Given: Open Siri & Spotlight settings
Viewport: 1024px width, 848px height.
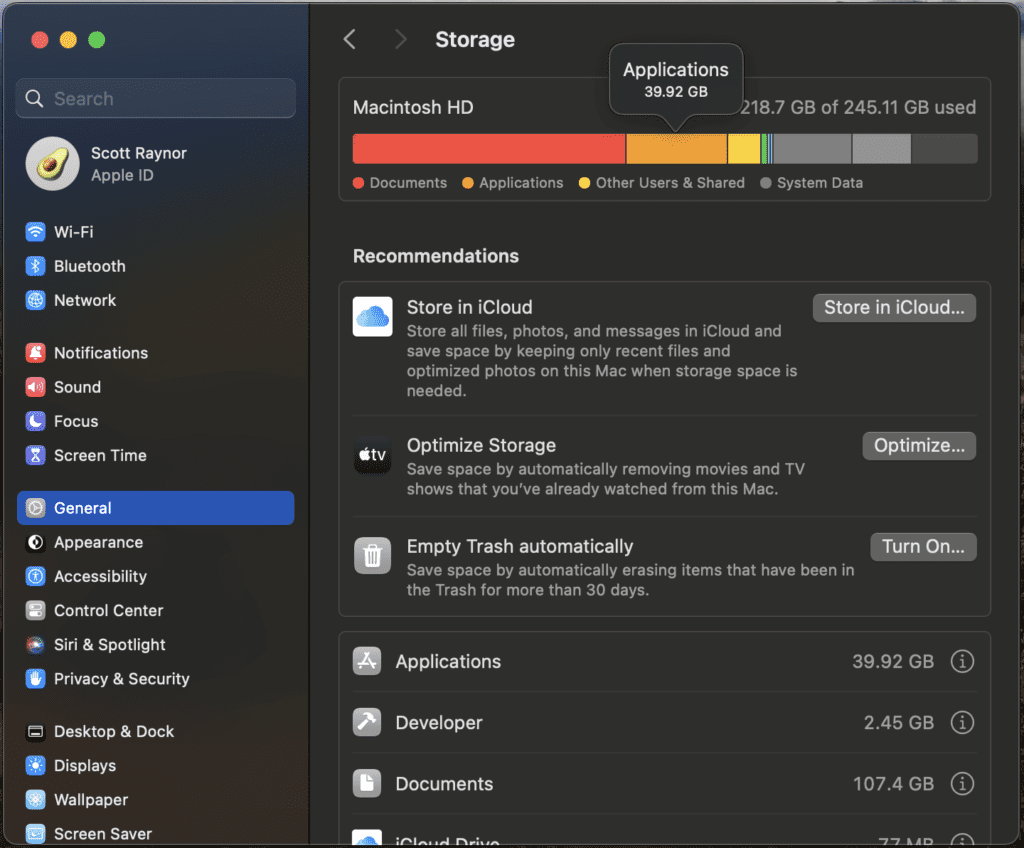Looking at the screenshot, I should coord(108,645).
